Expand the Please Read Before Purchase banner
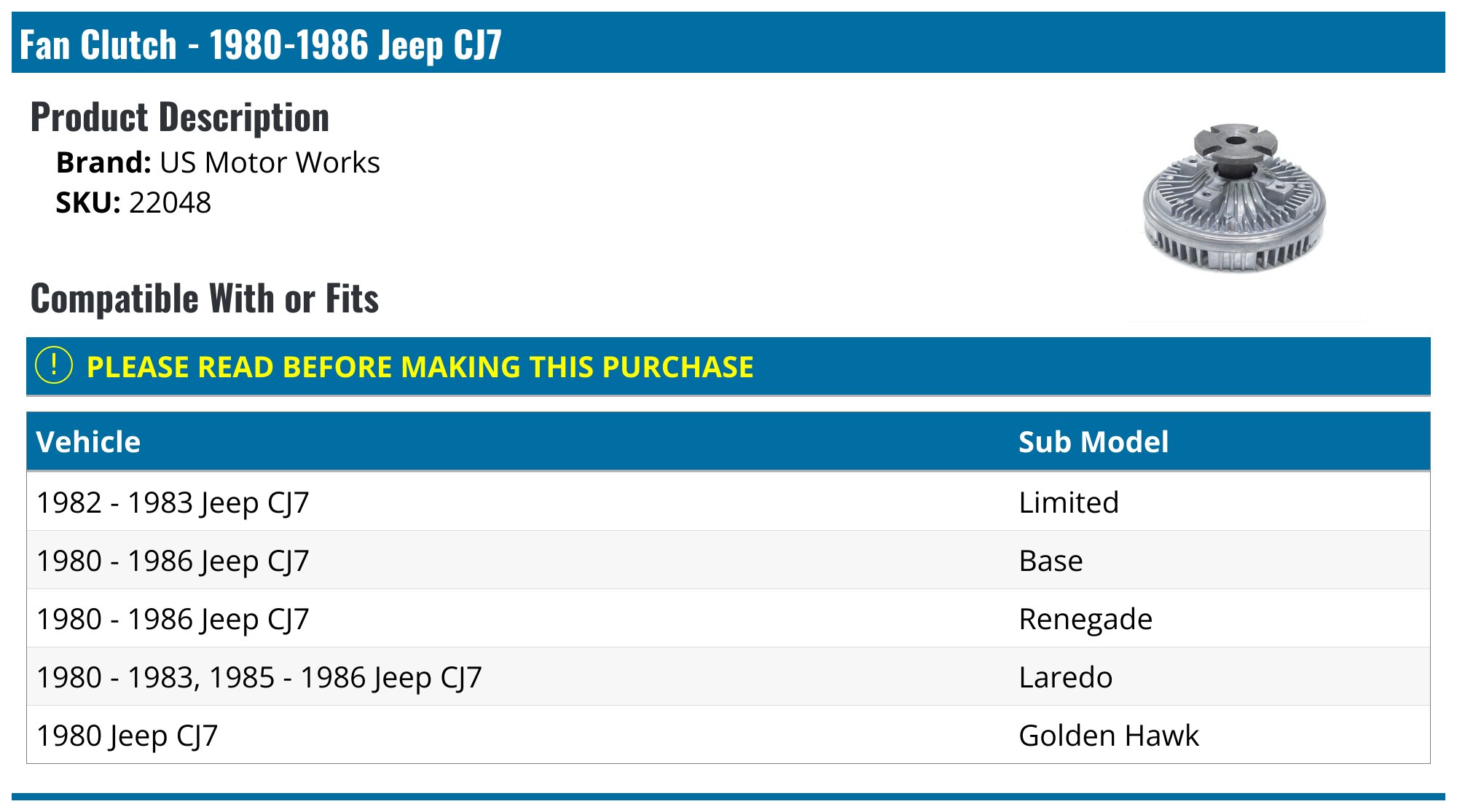 coord(420,367)
